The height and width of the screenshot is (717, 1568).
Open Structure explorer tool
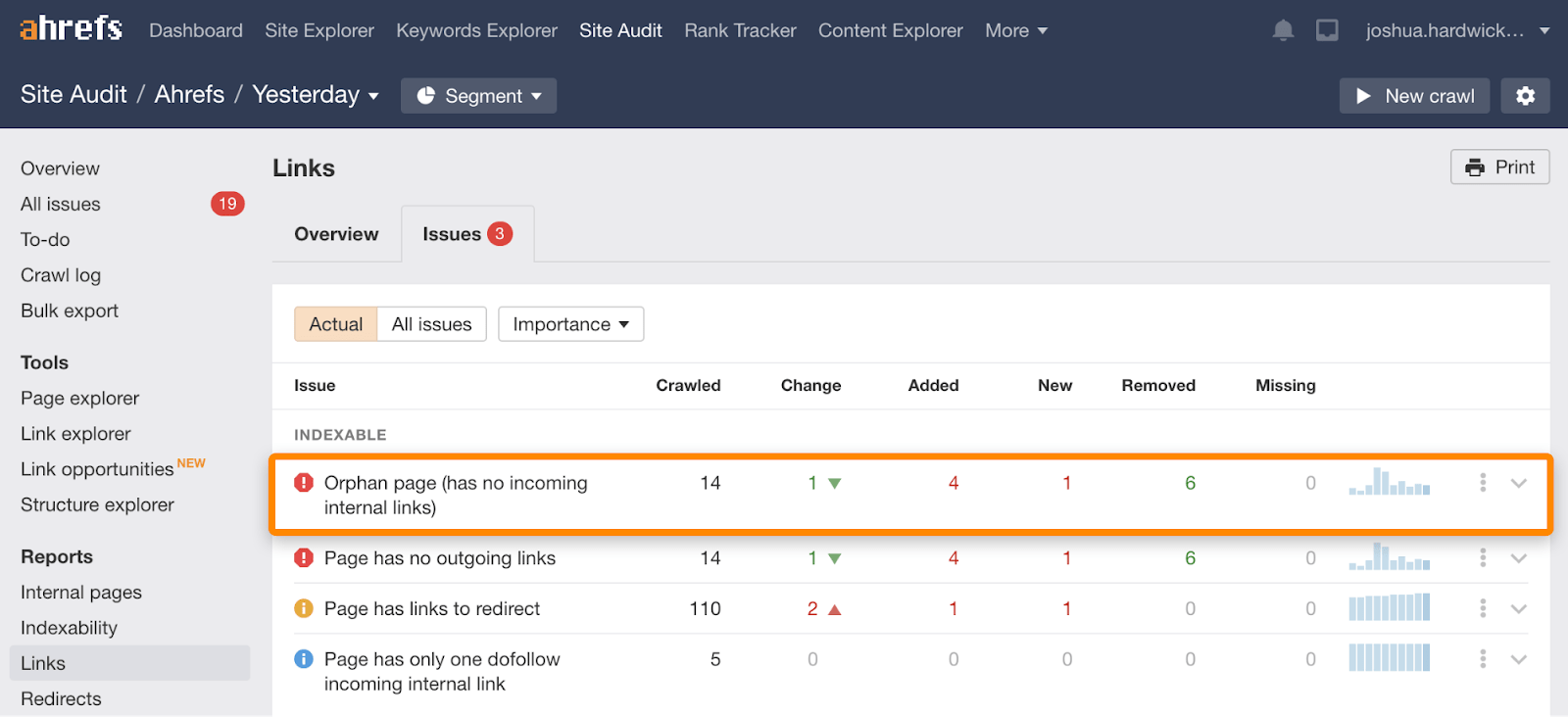97,504
